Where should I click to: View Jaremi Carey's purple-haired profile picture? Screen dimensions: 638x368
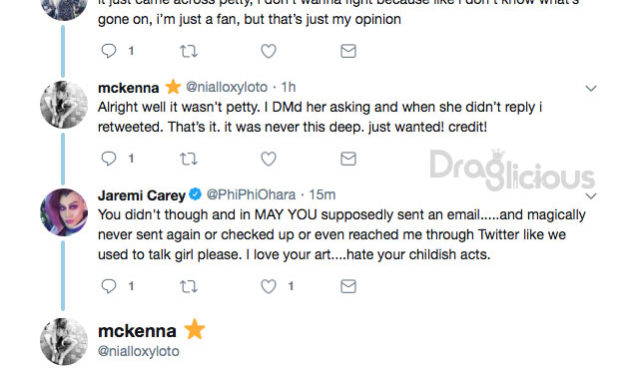pos(64,212)
